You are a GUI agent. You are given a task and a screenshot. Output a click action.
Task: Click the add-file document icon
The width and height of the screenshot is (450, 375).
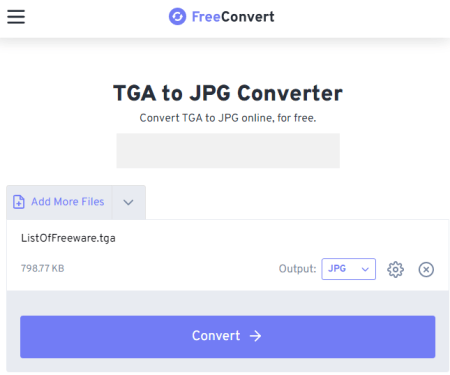click(19, 202)
